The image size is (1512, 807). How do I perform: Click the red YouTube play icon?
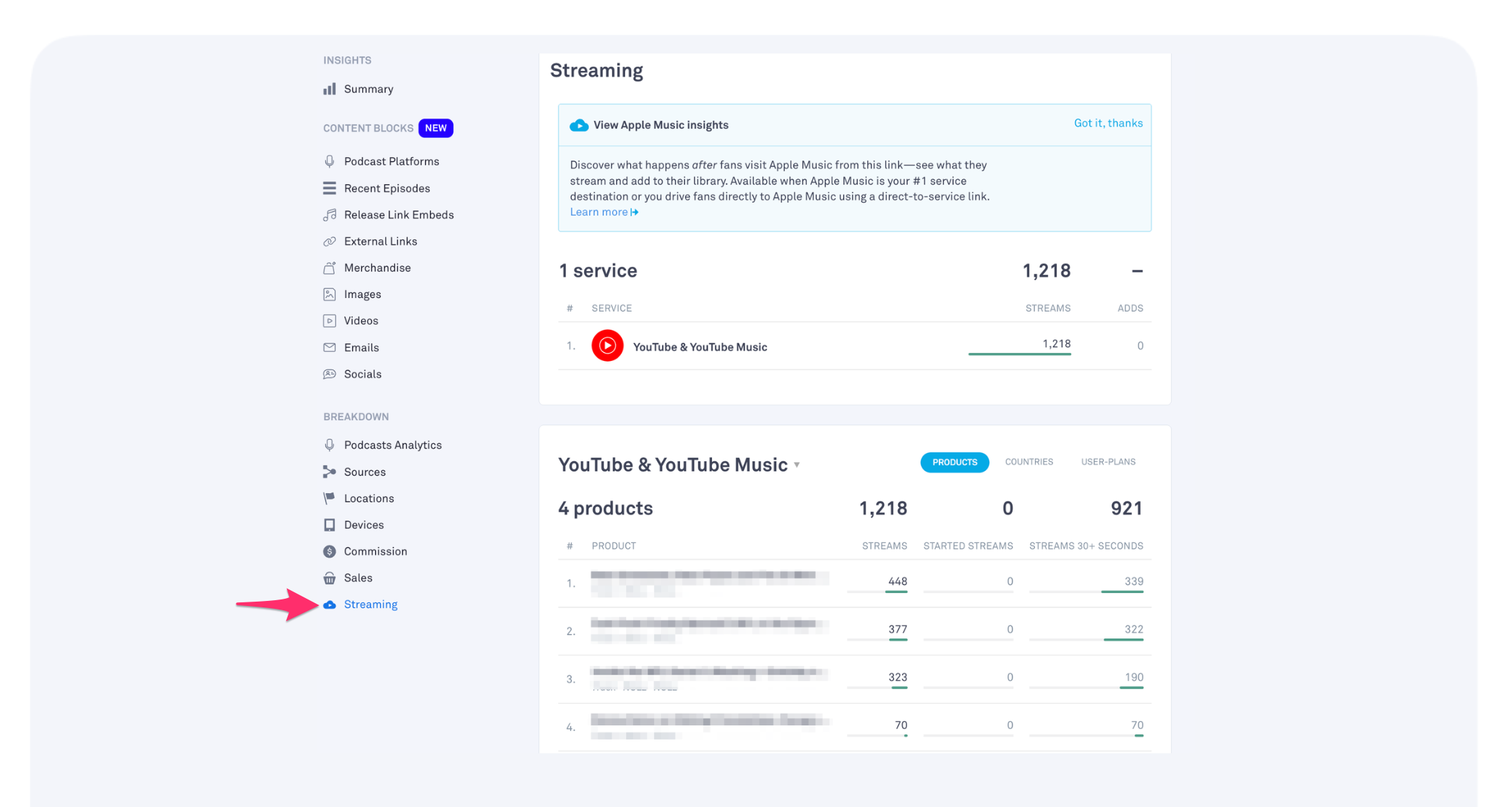click(607, 346)
